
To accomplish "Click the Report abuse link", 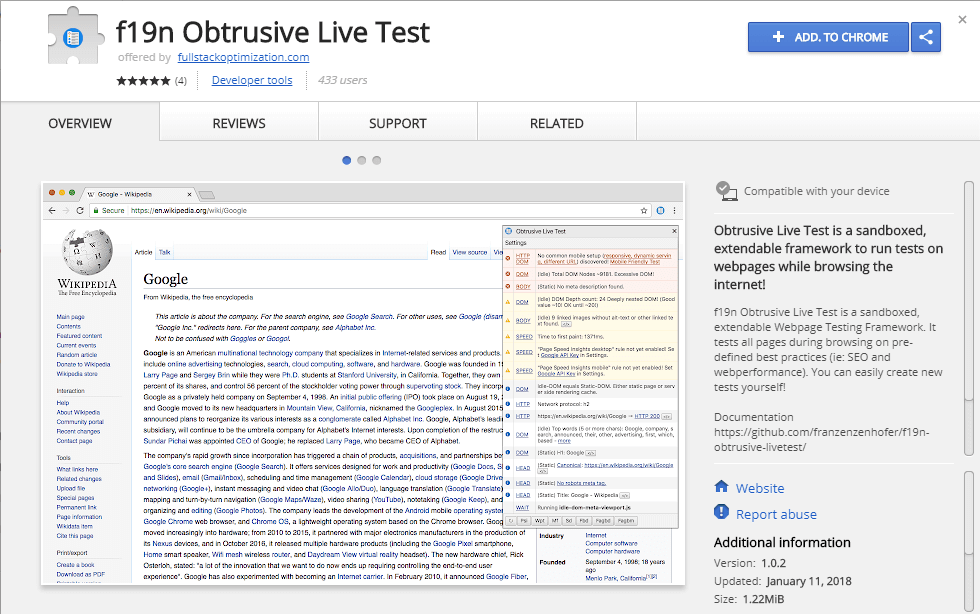I will click(x=777, y=514).
